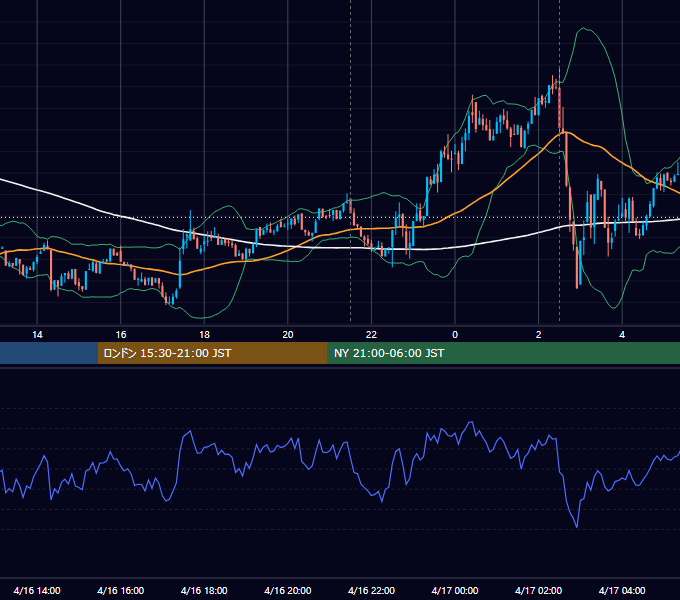Select the London 15:30-21:00 JST session bar
This screenshot has width=680, height=600.
pyautogui.click(x=212, y=353)
